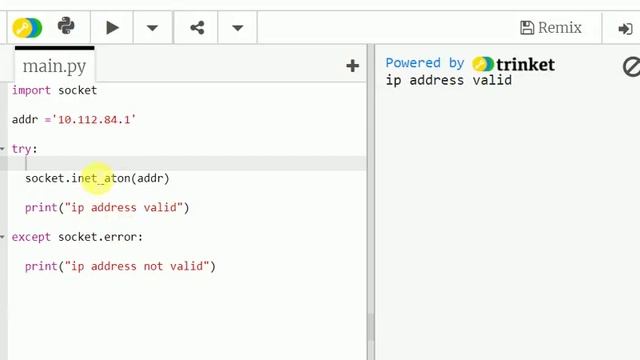This screenshot has height=360, width=640.
Task: Click the Python language icon
Action: pyautogui.click(x=66, y=27)
